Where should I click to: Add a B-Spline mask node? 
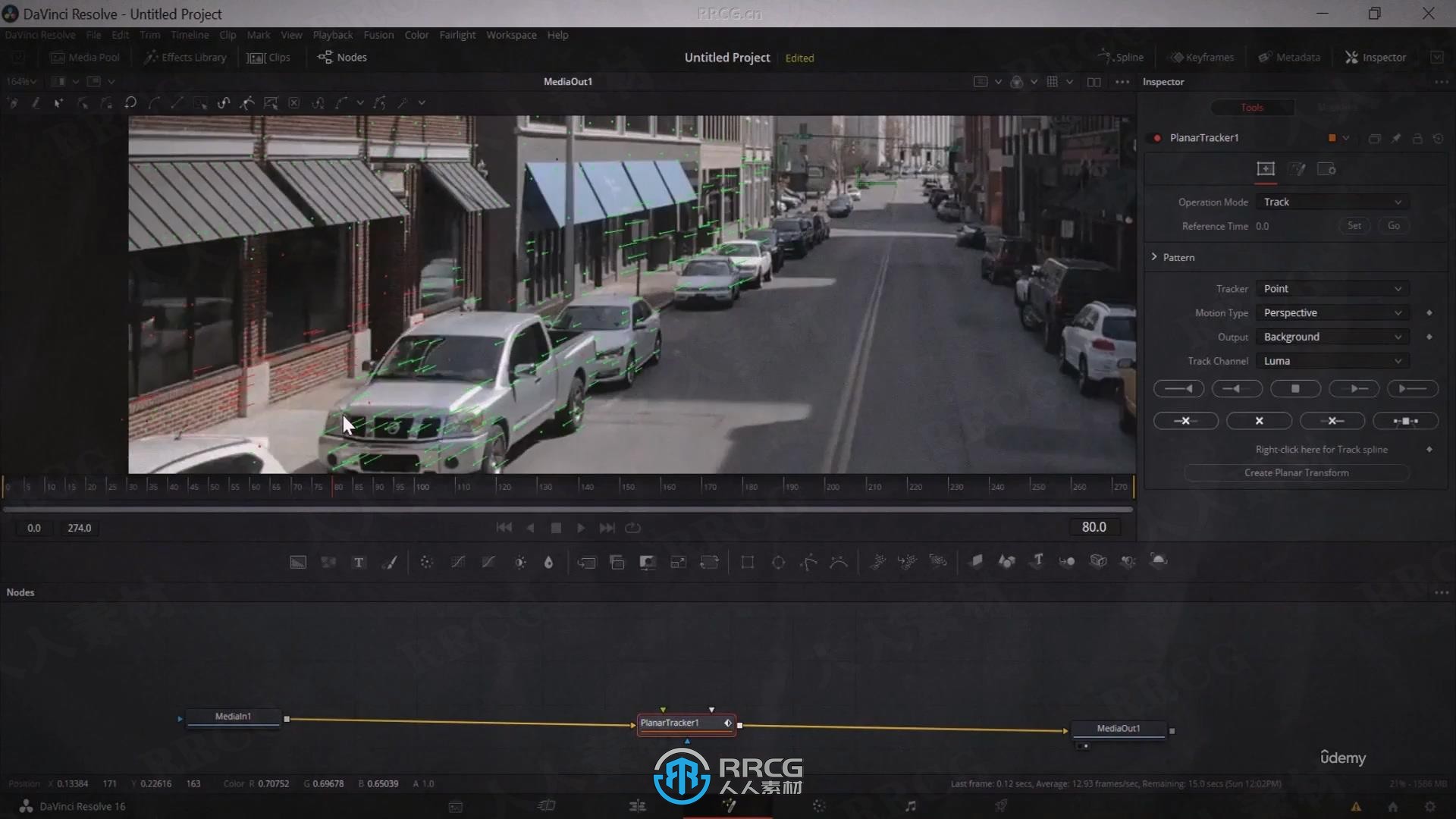pyautogui.click(x=839, y=562)
